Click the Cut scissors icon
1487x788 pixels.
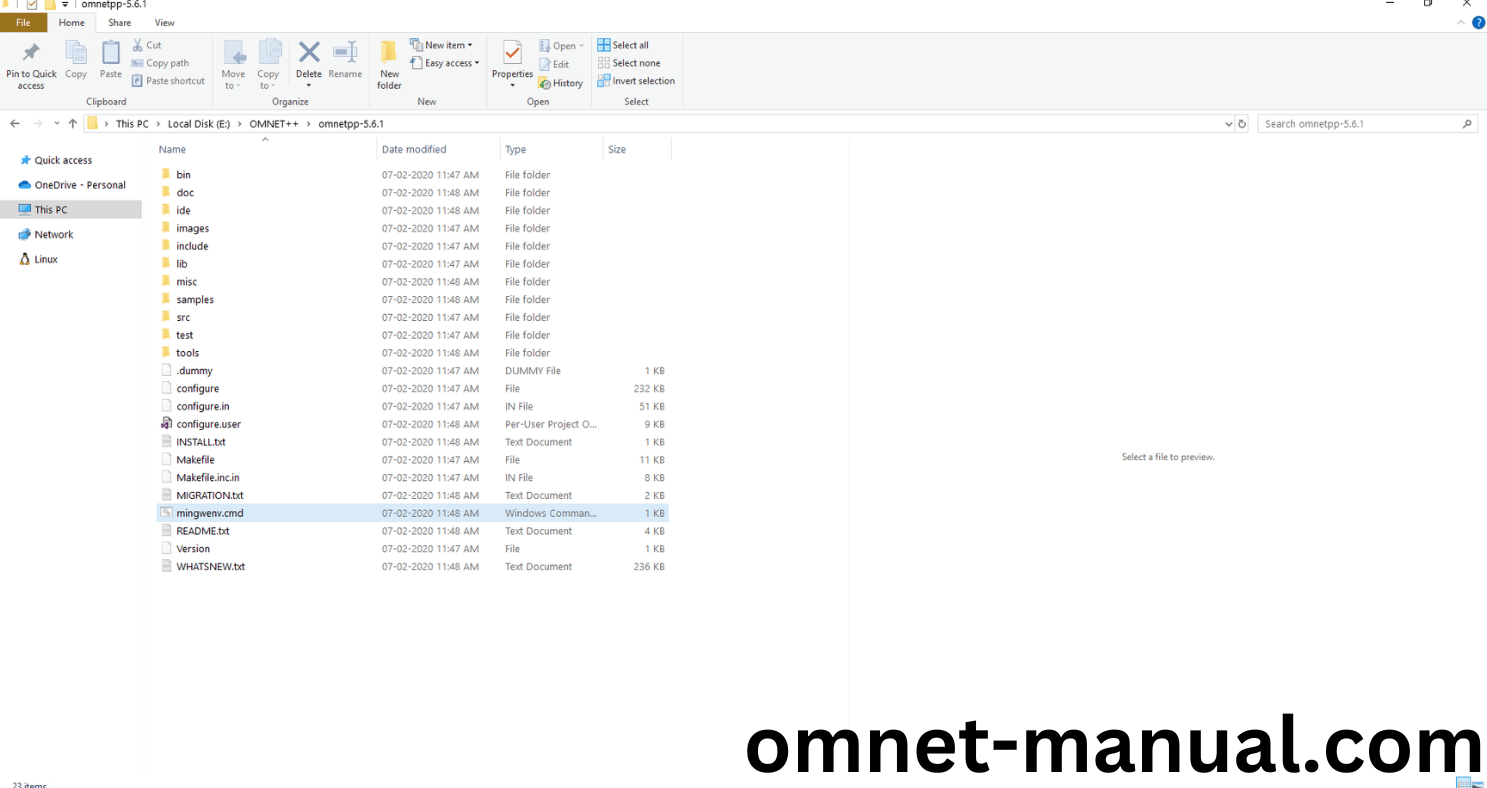point(138,45)
